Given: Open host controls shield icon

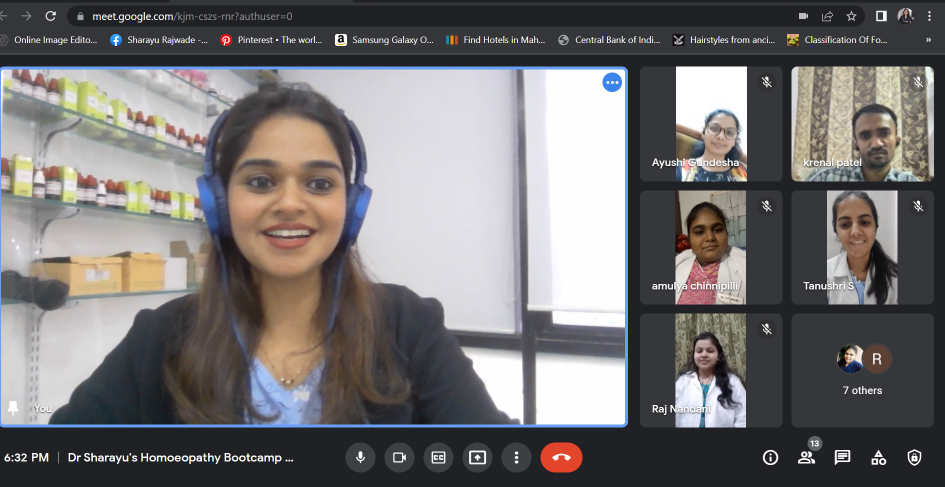Looking at the screenshot, I should pos(914,457).
